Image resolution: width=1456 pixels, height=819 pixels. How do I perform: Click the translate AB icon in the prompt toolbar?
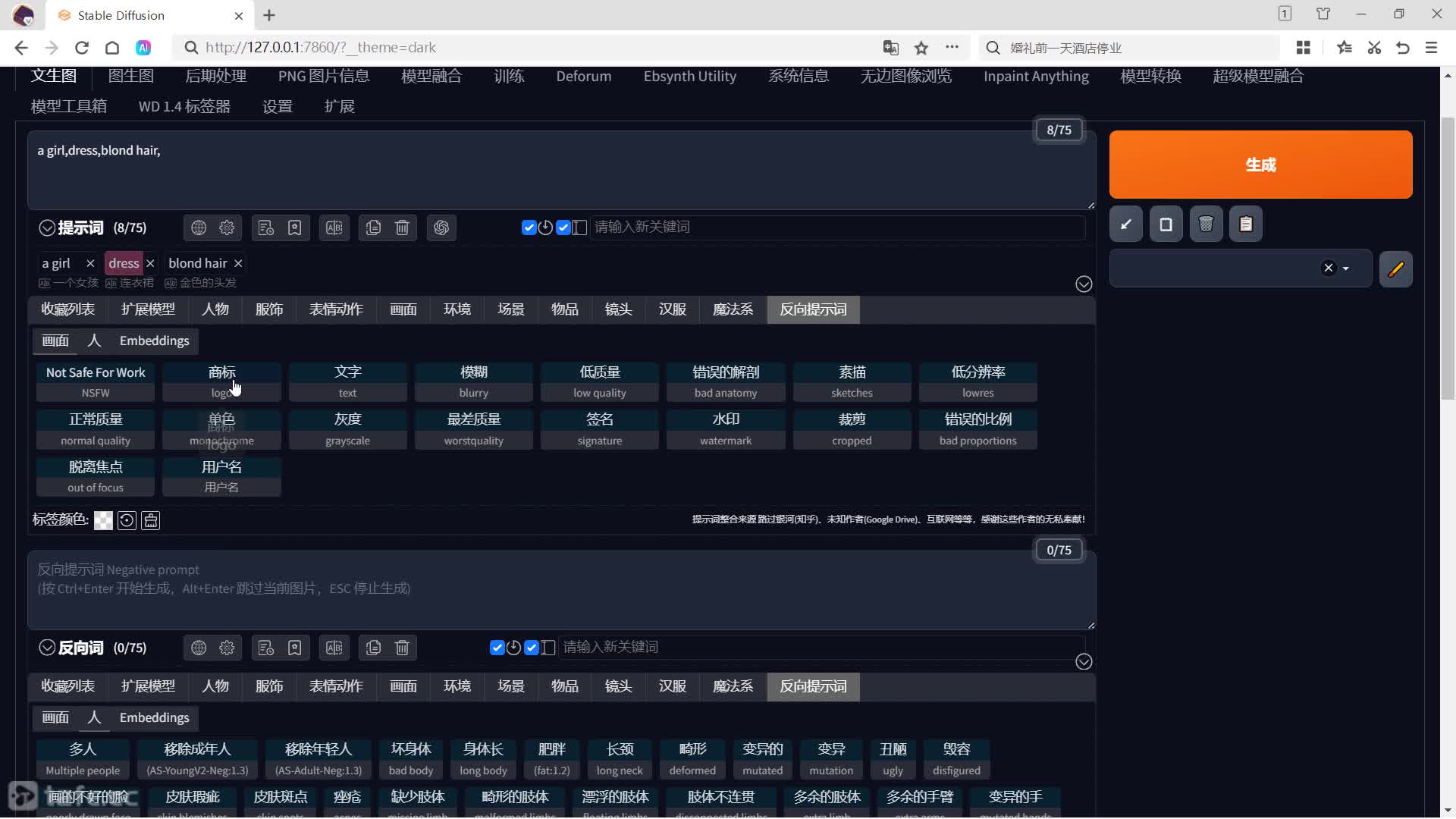coord(334,227)
